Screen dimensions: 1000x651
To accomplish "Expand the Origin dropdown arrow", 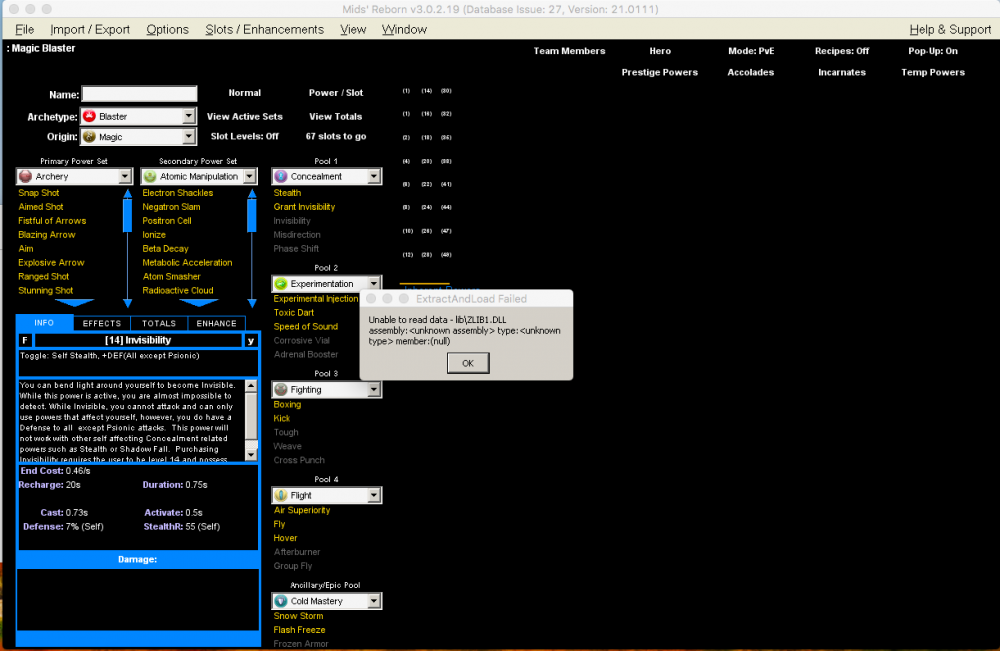I will (189, 137).
